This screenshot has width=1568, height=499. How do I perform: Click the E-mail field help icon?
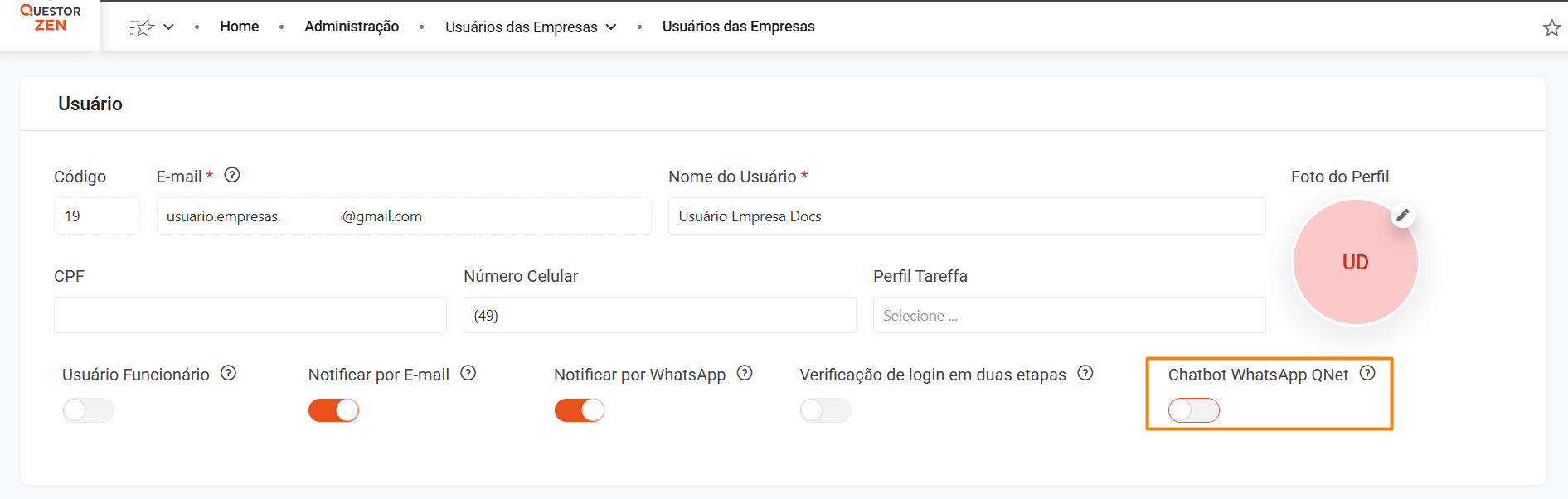coord(232,175)
